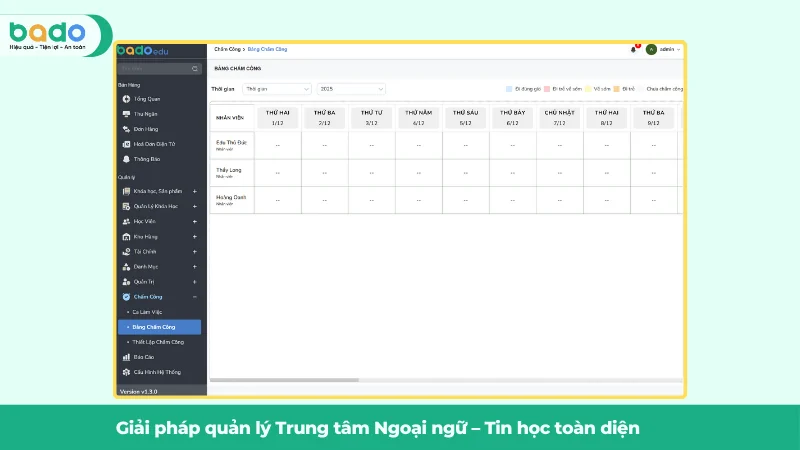Expand Tài Chính submenu plus
Image resolution: width=800 pixels, height=450 pixels.
[x=194, y=252]
